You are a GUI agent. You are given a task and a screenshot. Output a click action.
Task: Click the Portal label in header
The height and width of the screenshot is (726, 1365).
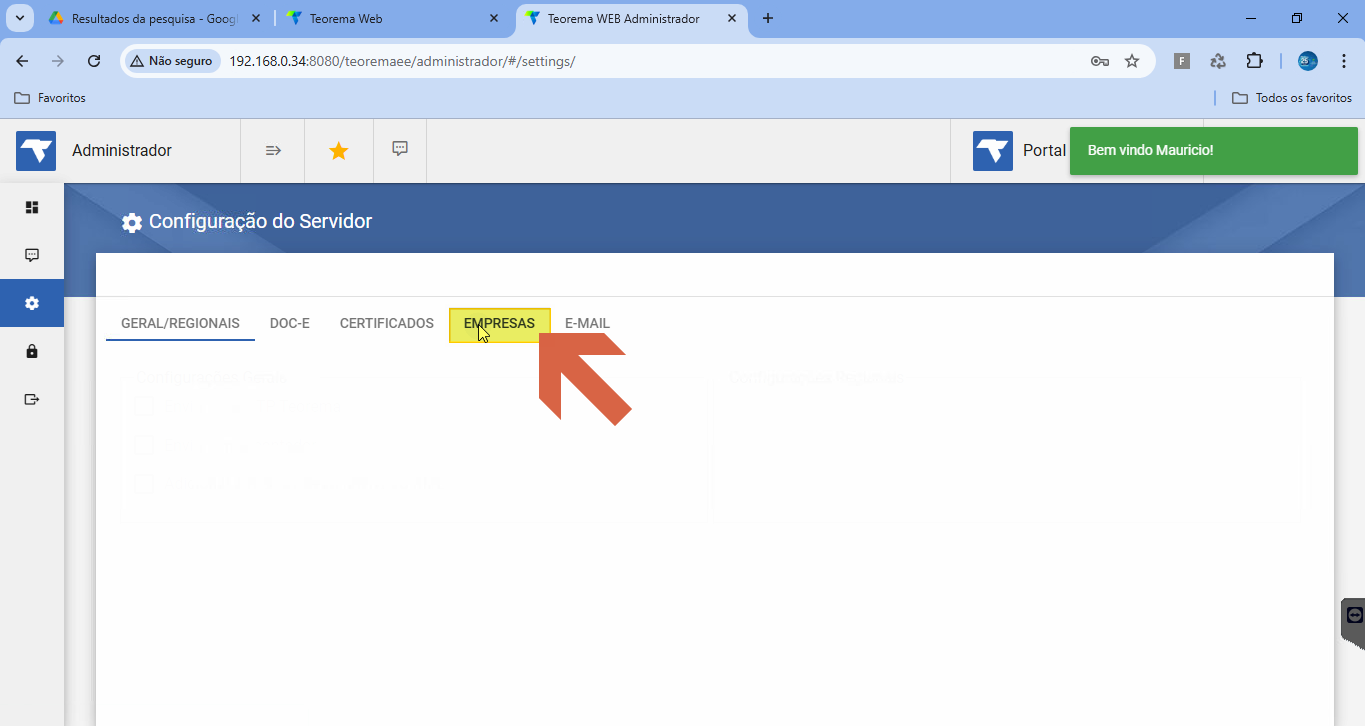coord(1044,150)
